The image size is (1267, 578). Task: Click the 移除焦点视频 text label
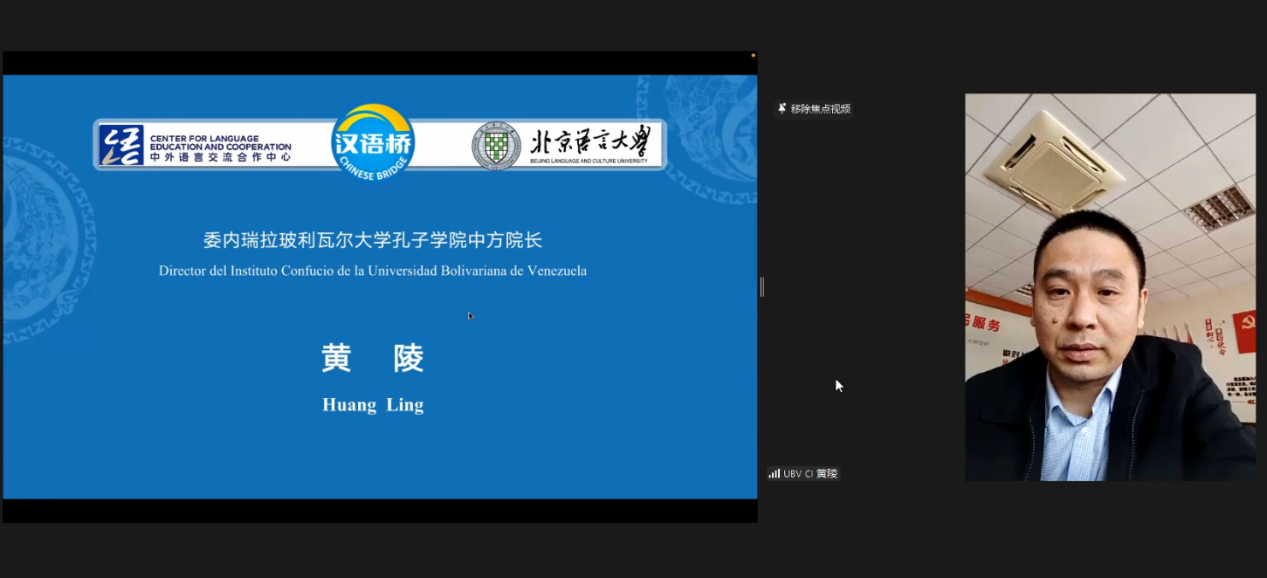(x=820, y=109)
